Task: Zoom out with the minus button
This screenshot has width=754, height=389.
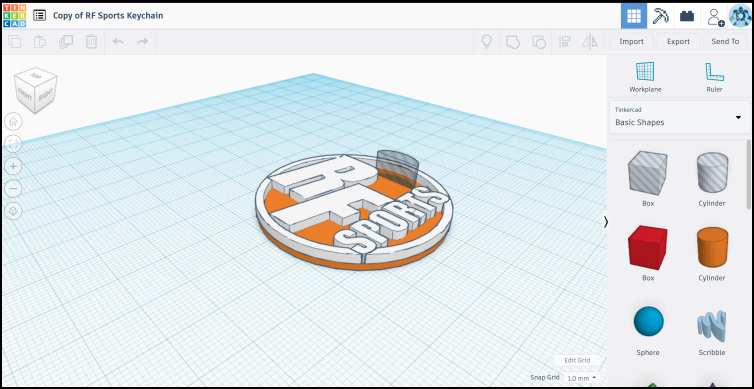Action: tap(13, 188)
